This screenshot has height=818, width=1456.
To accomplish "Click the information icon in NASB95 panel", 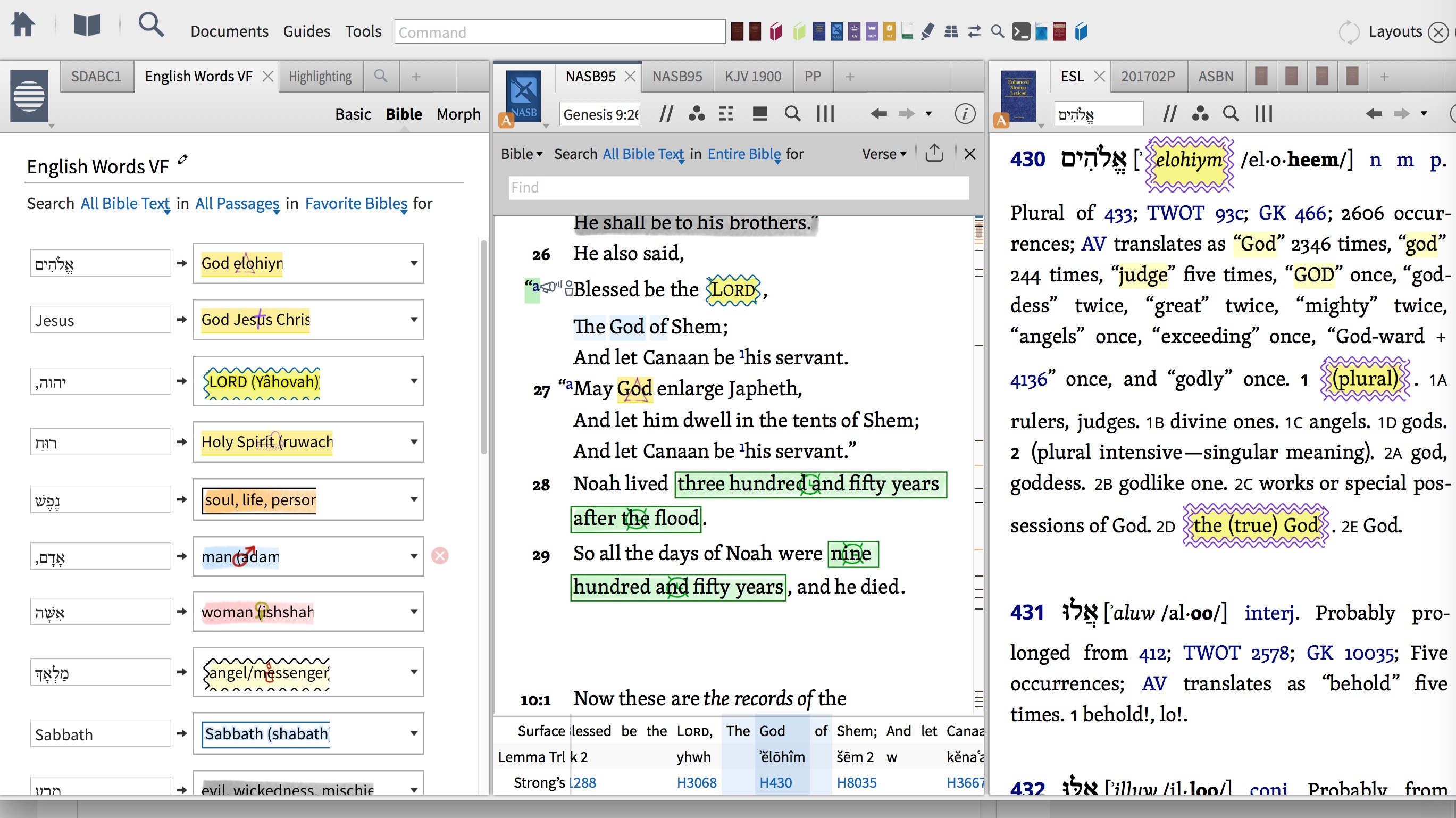I will (x=964, y=114).
